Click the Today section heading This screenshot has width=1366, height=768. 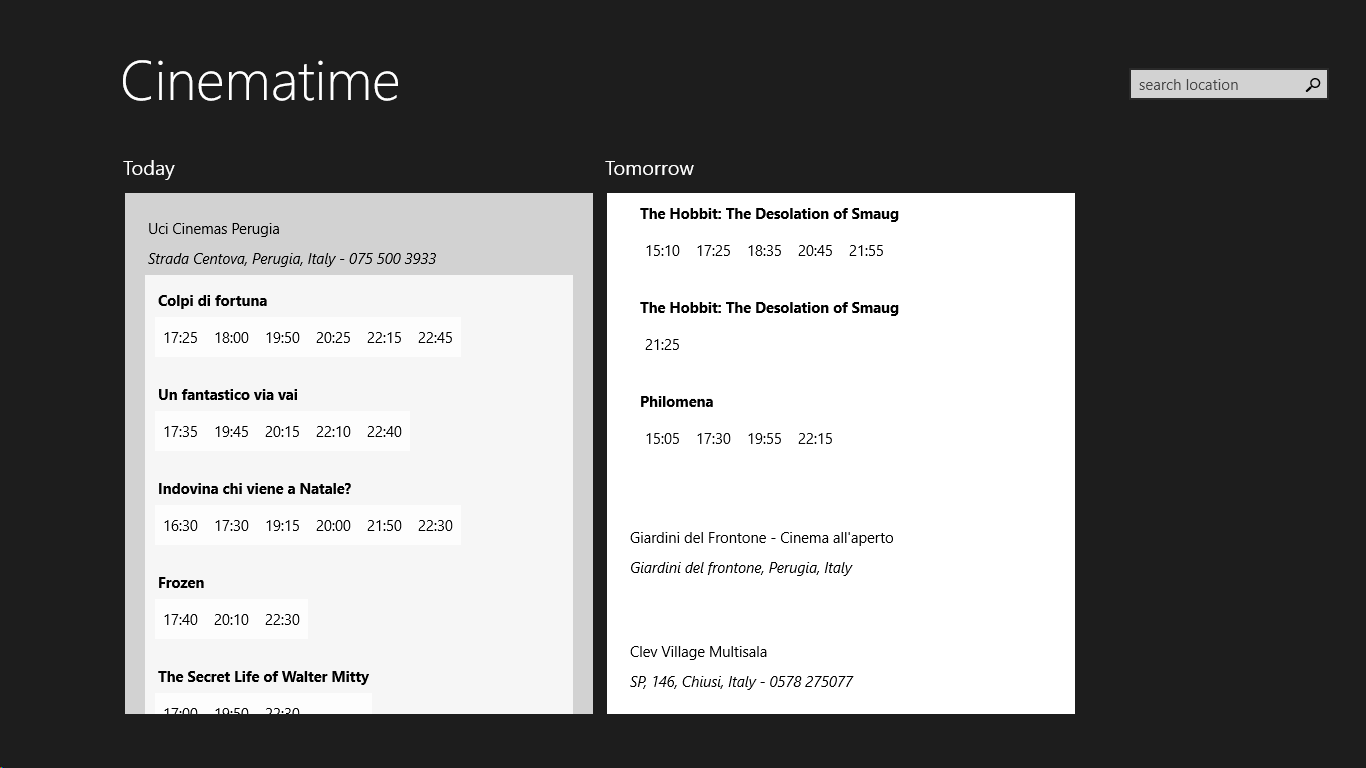pos(149,168)
